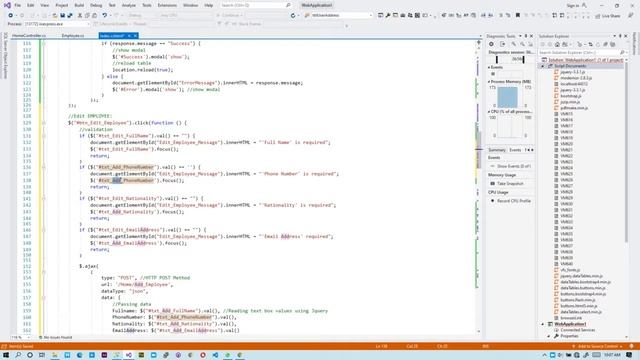640x360 pixels.
Task: Click Take Snapshot
Action: 510,184
